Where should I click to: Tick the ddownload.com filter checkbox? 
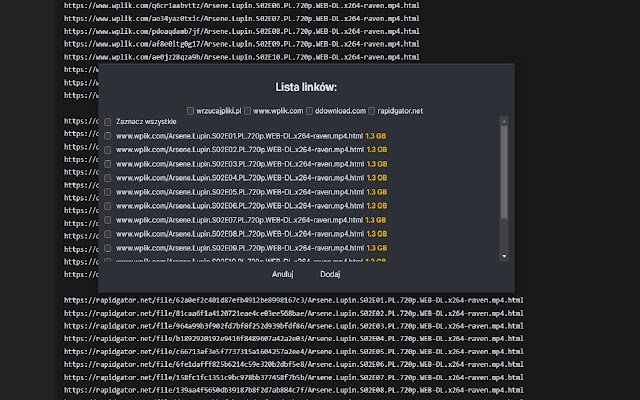pos(309,111)
